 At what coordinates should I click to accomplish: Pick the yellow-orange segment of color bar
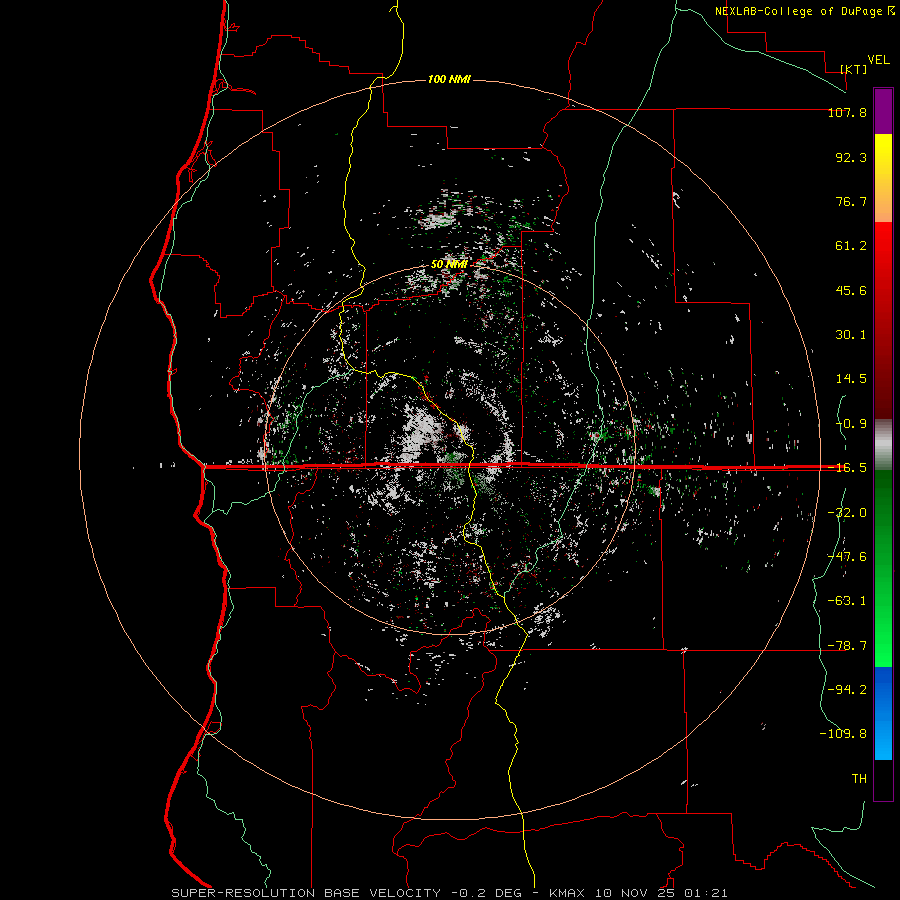coord(883,178)
